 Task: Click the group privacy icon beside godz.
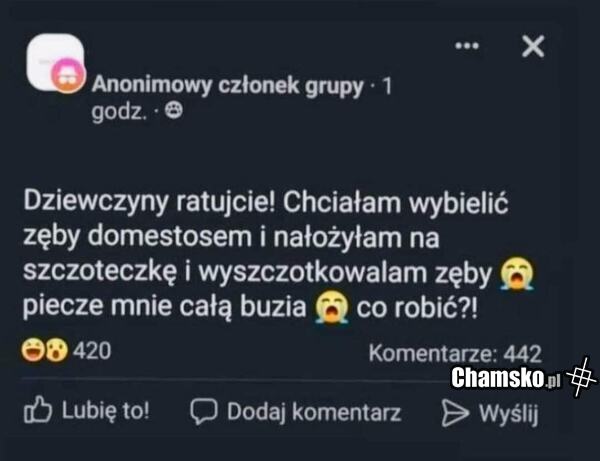(174, 111)
